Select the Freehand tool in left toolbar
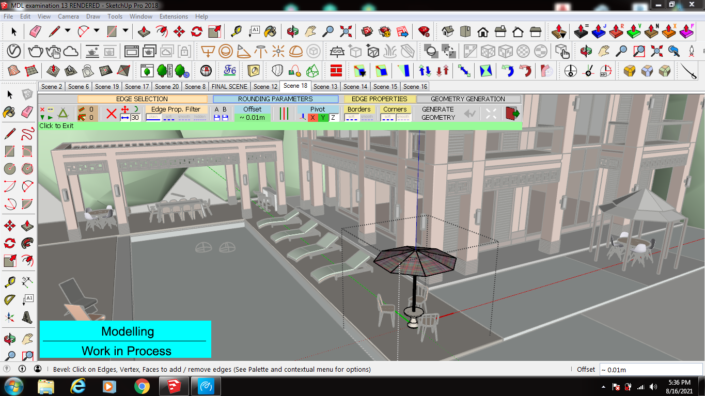This screenshot has width=705, height=396. click(x=27, y=133)
